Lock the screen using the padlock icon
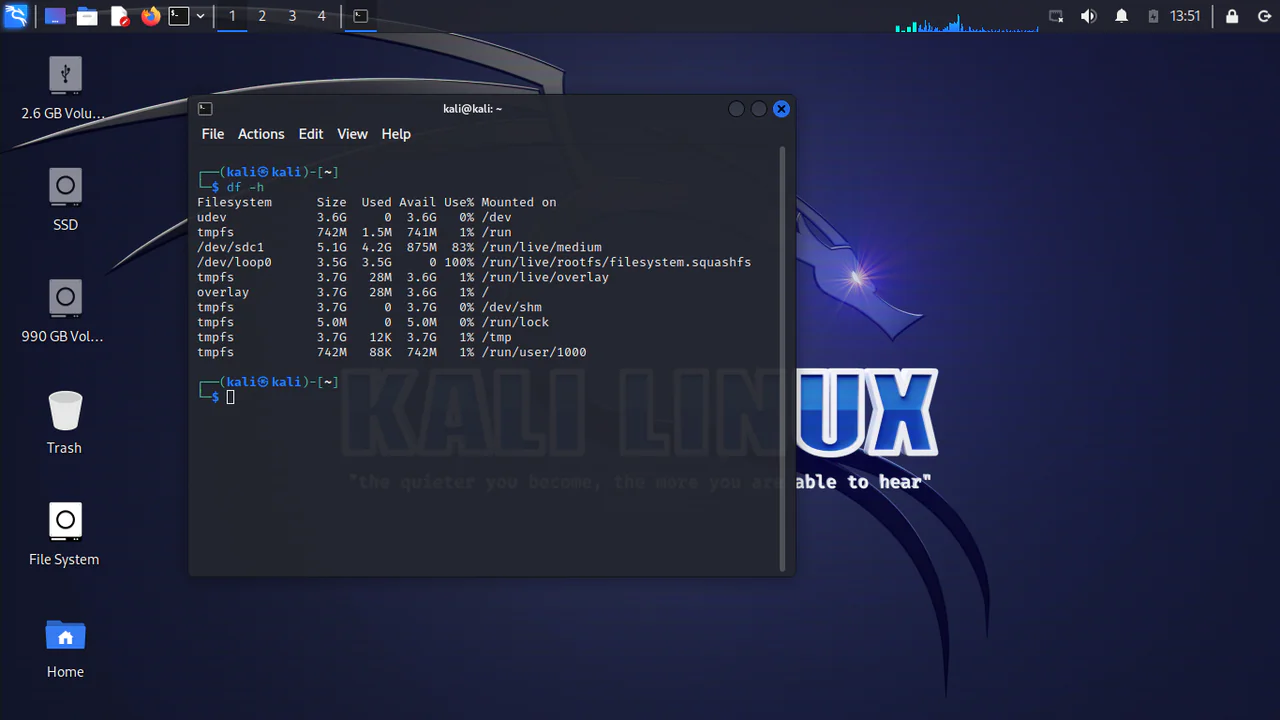The width and height of the screenshot is (1280, 720). (1232, 16)
